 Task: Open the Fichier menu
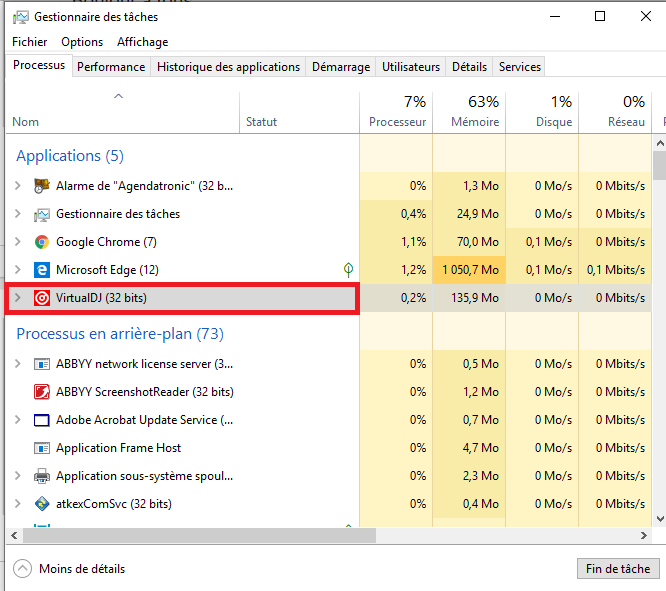point(29,42)
